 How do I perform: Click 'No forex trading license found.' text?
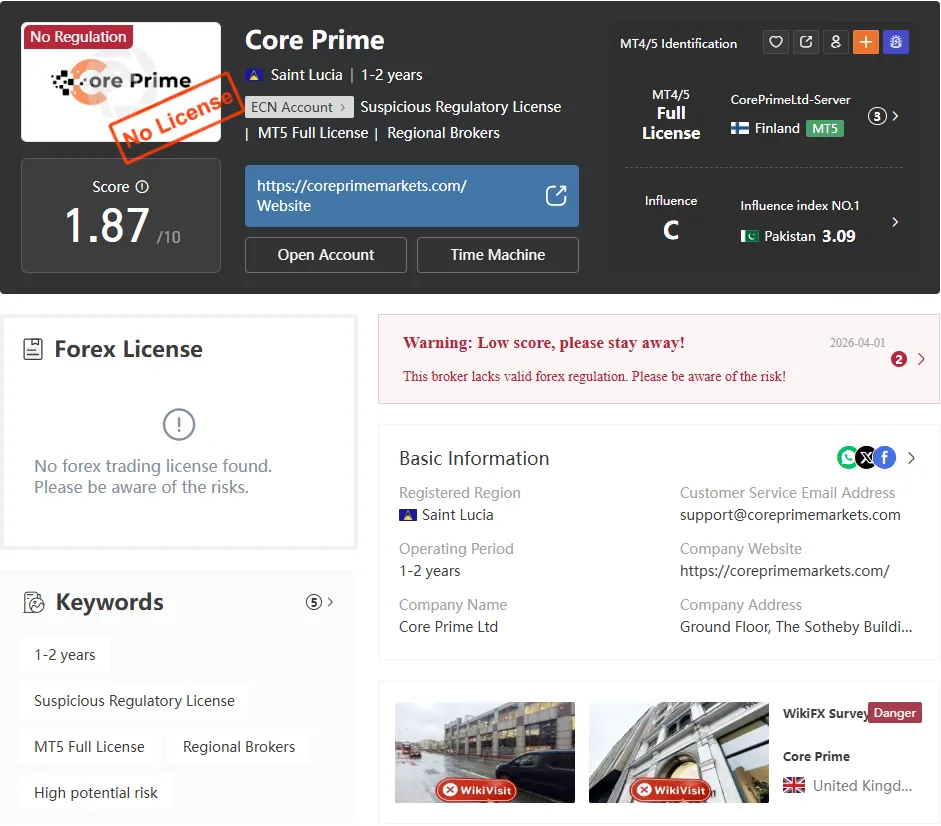point(153,466)
